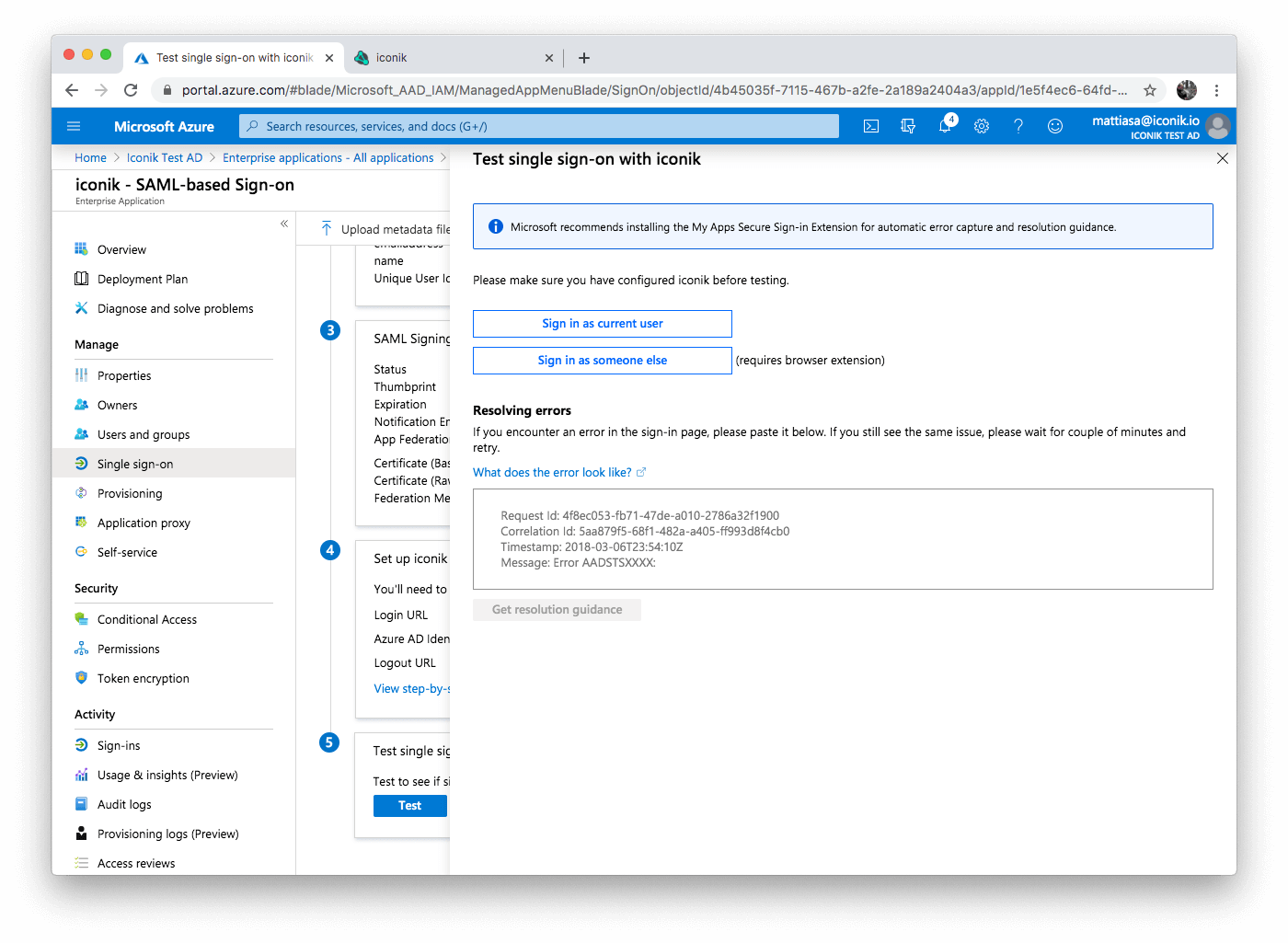
Task: Open the directory filter icon
Action: [908, 126]
